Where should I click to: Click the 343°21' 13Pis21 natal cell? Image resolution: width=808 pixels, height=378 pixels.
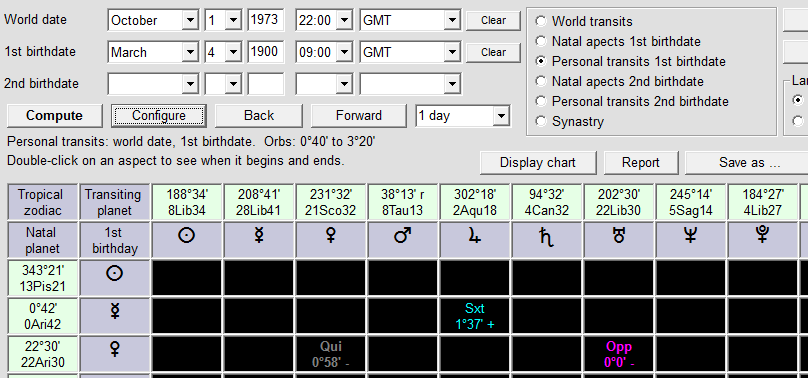42,278
